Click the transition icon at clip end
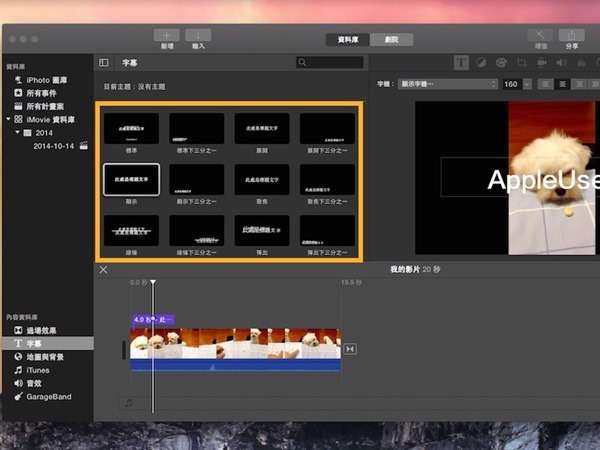The width and height of the screenshot is (600, 450). tap(350, 349)
